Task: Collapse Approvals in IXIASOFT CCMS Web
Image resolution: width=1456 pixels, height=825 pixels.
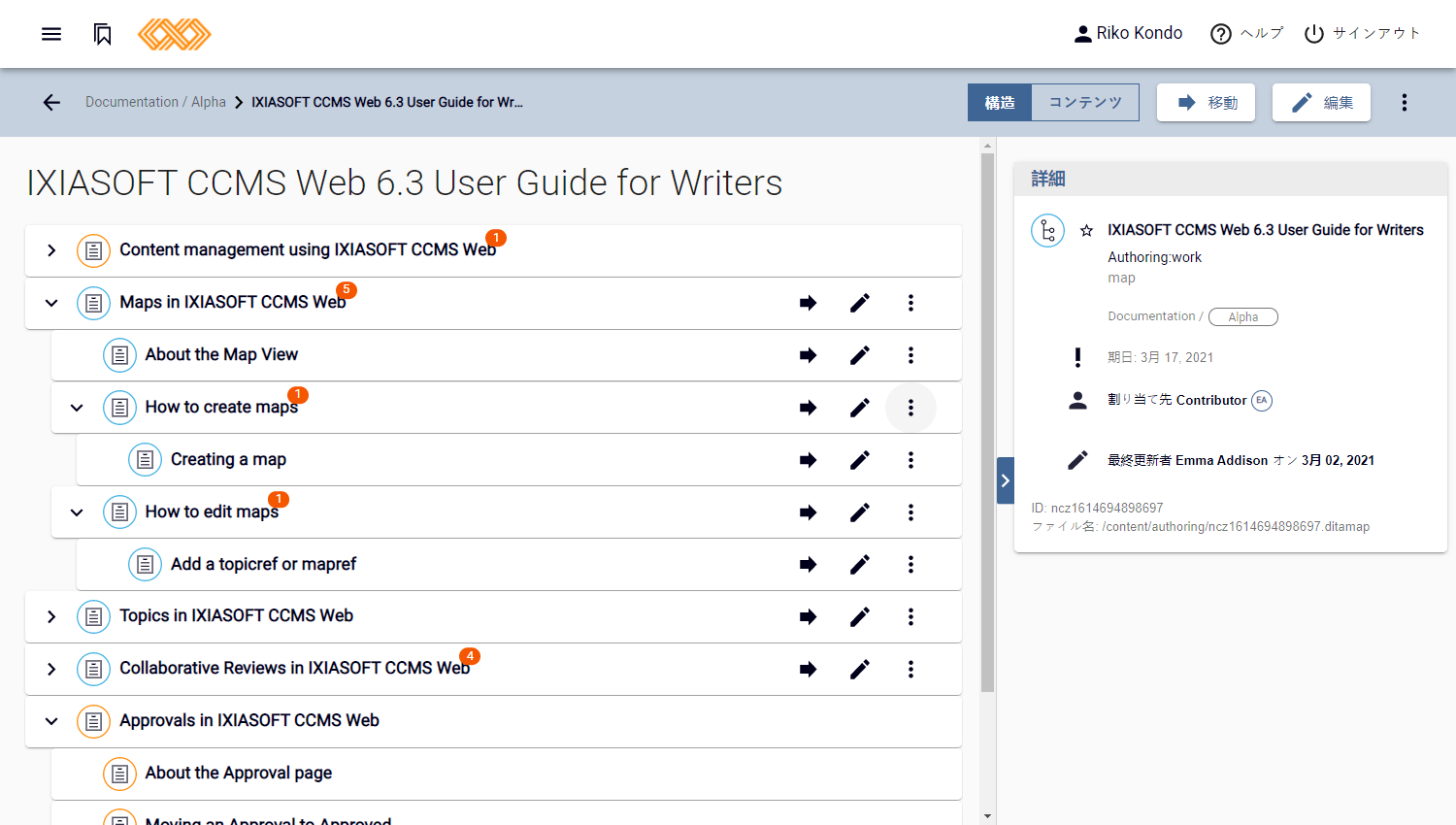Action: click(x=51, y=722)
